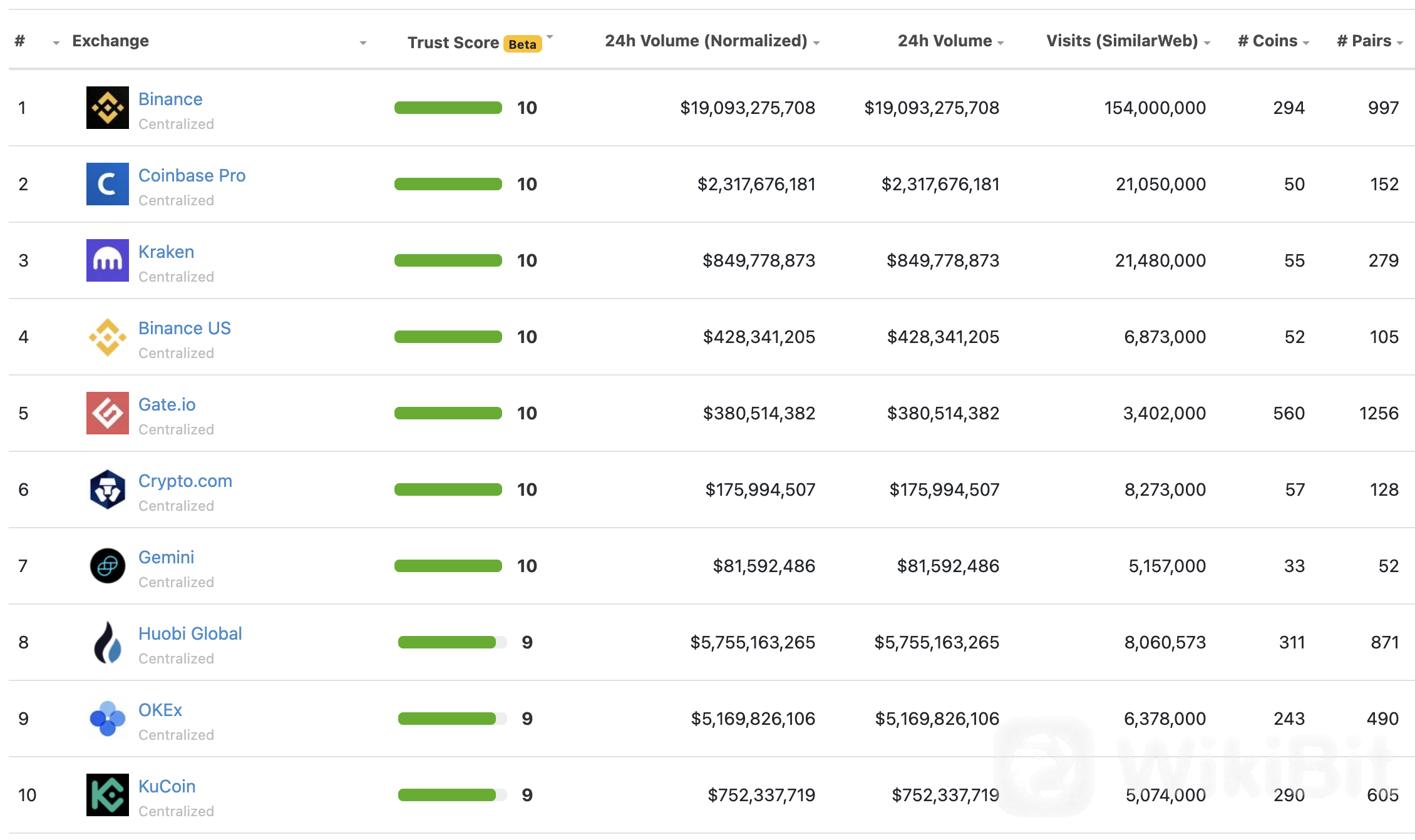Viewport: 1415px width, 840px height.
Task: Sort by 24h Volume (Normalized) header
Action: (713, 41)
